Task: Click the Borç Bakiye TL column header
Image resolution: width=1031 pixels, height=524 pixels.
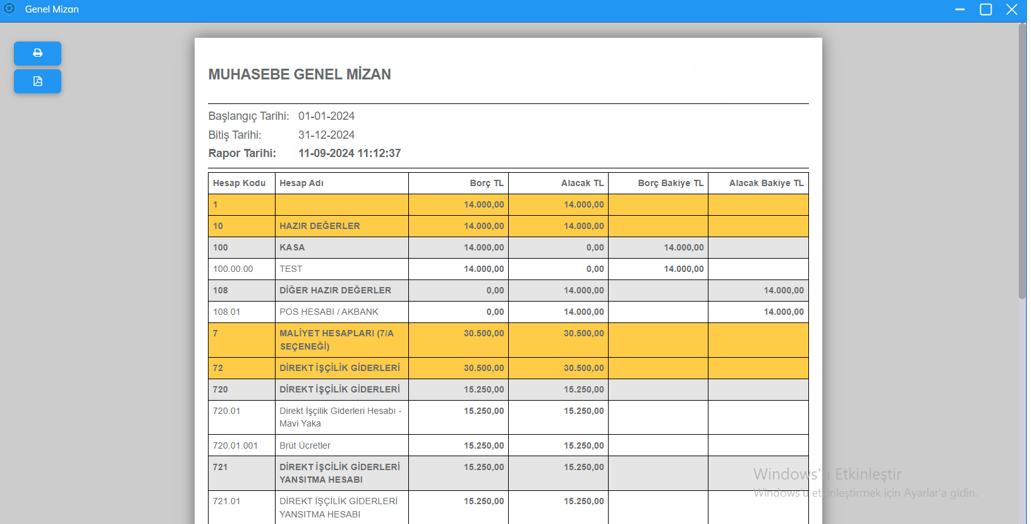Action: (x=670, y=184)
